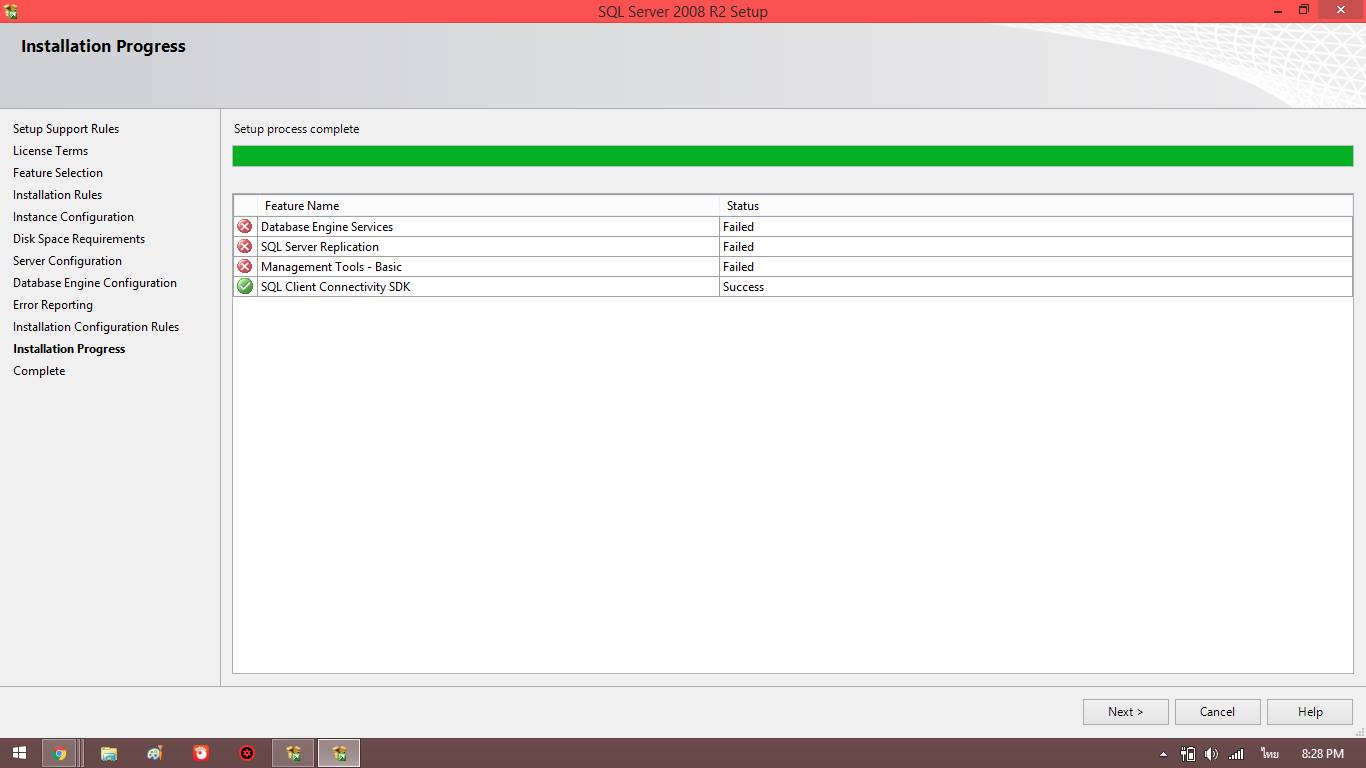This screenshot has height=768, width=1366.
Task: Select the Management Tools - Basic feature name
Action: click(331, 267)
